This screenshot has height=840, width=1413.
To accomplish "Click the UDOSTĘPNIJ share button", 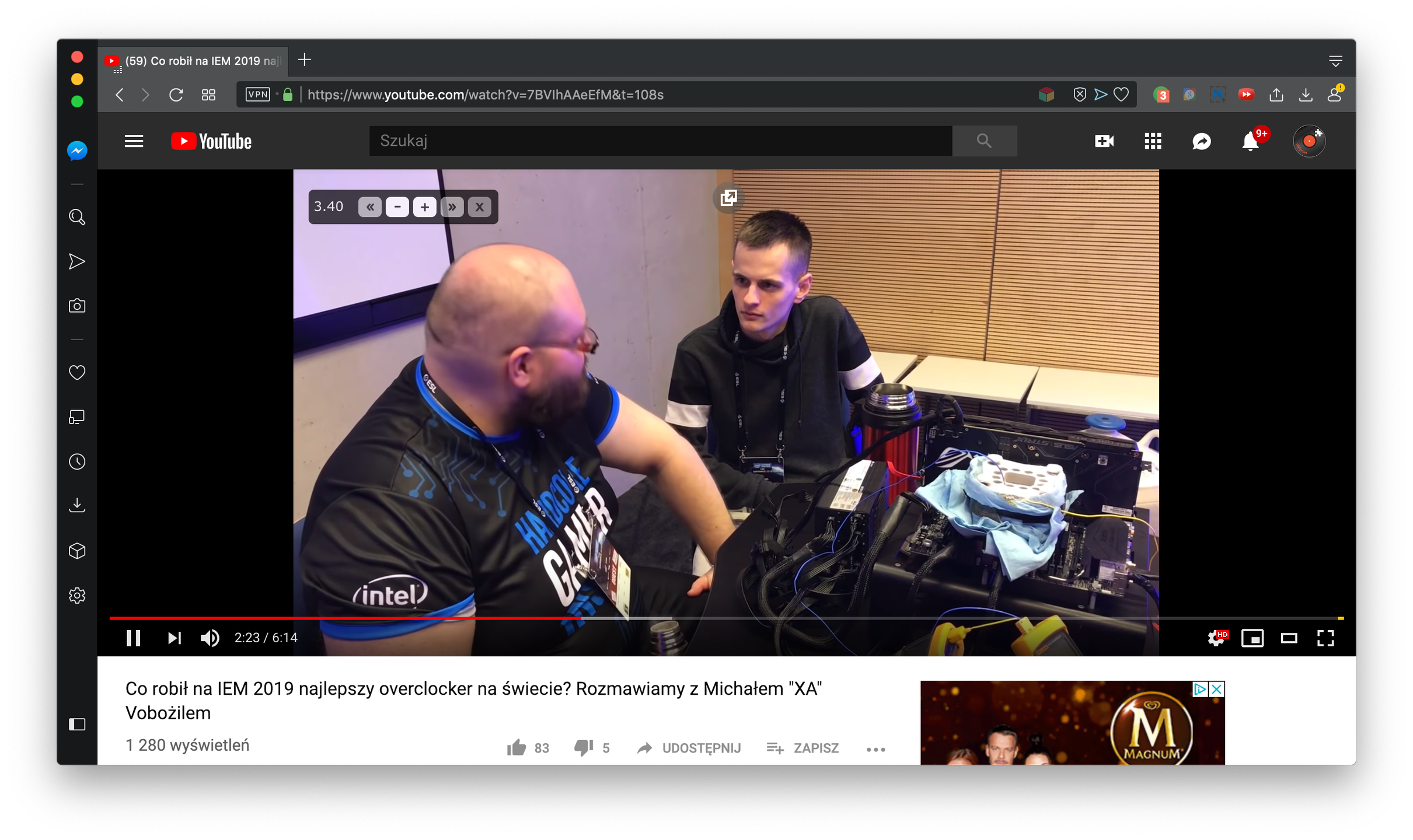I will click(689, 748).
